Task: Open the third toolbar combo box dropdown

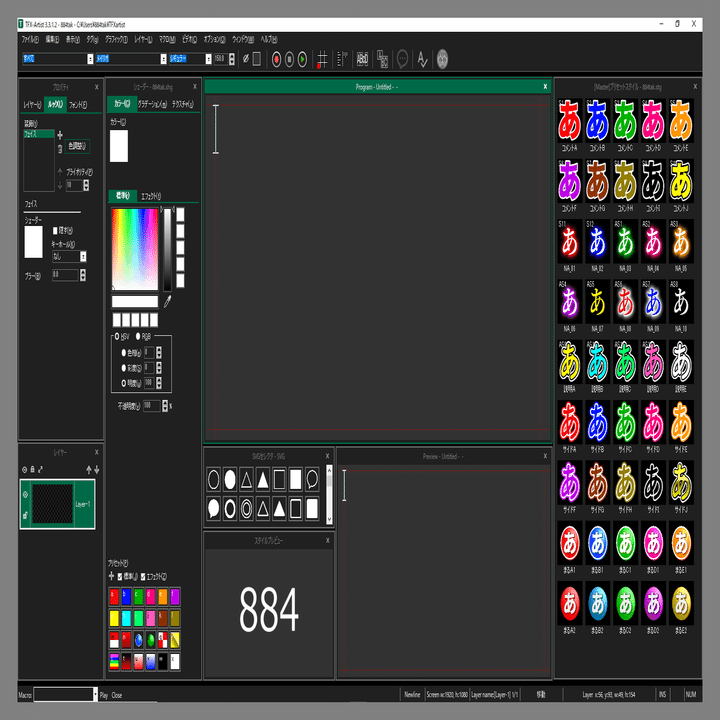Action: 208,59
